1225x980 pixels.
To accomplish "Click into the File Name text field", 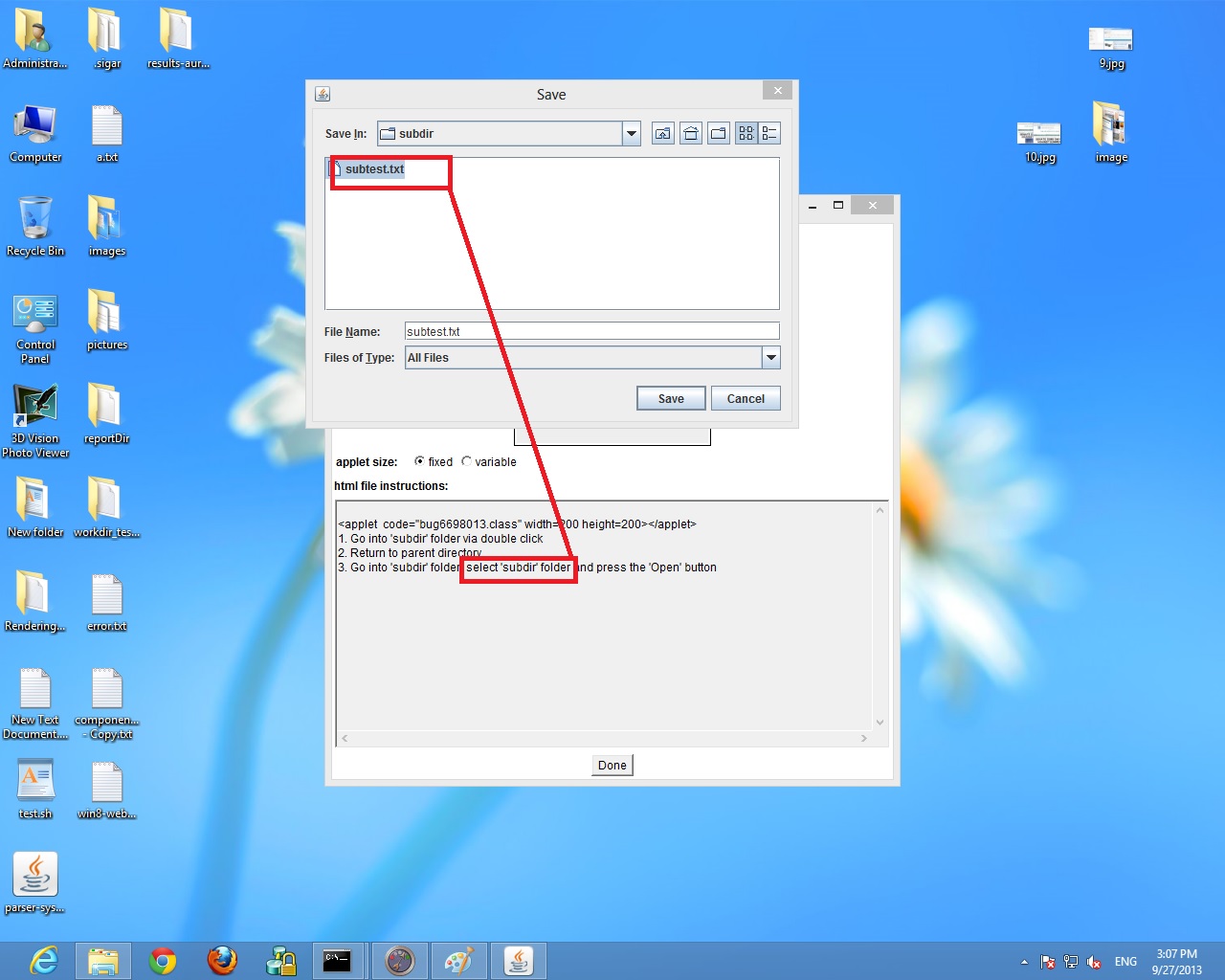I will (591, 332).
